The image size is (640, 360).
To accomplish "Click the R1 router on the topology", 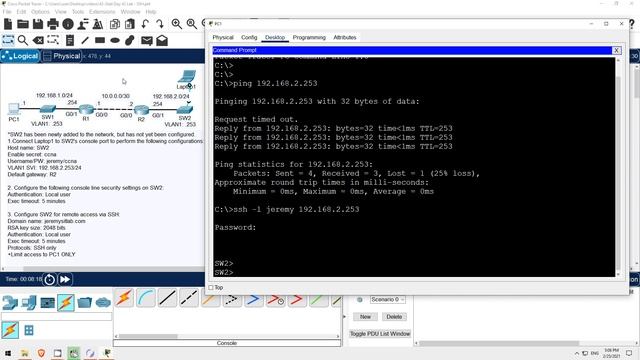I will [86, 109].
